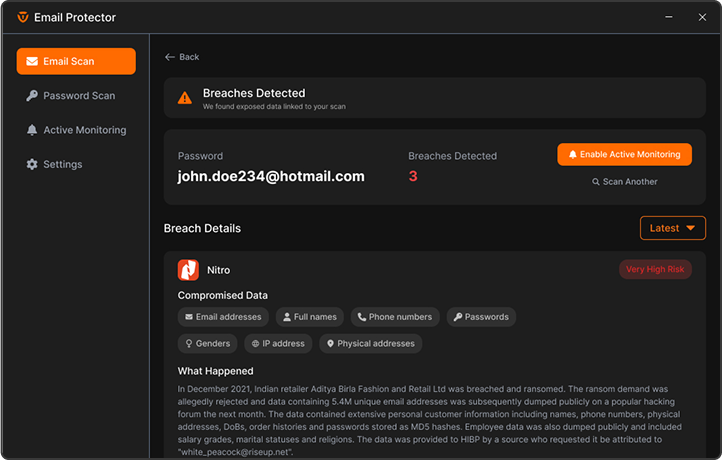This screenshot has width=722, height=460.
Task: Click the Settings gear icon in sidebar
Action: click(32, 164)
